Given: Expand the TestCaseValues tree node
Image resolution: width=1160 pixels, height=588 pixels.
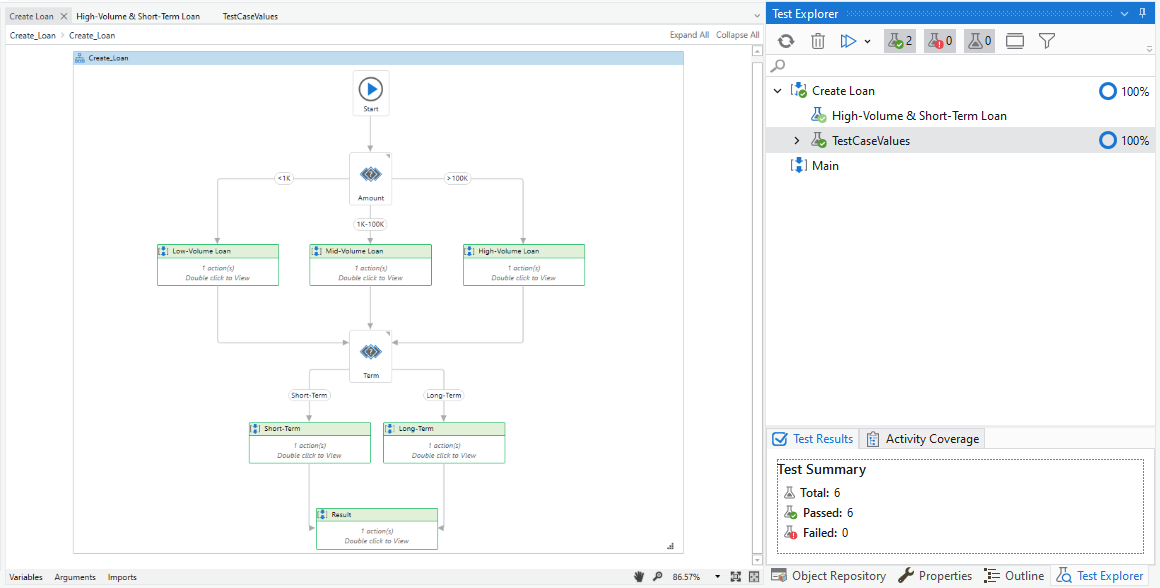Looking at the screenshot, I should coord(797,141).
